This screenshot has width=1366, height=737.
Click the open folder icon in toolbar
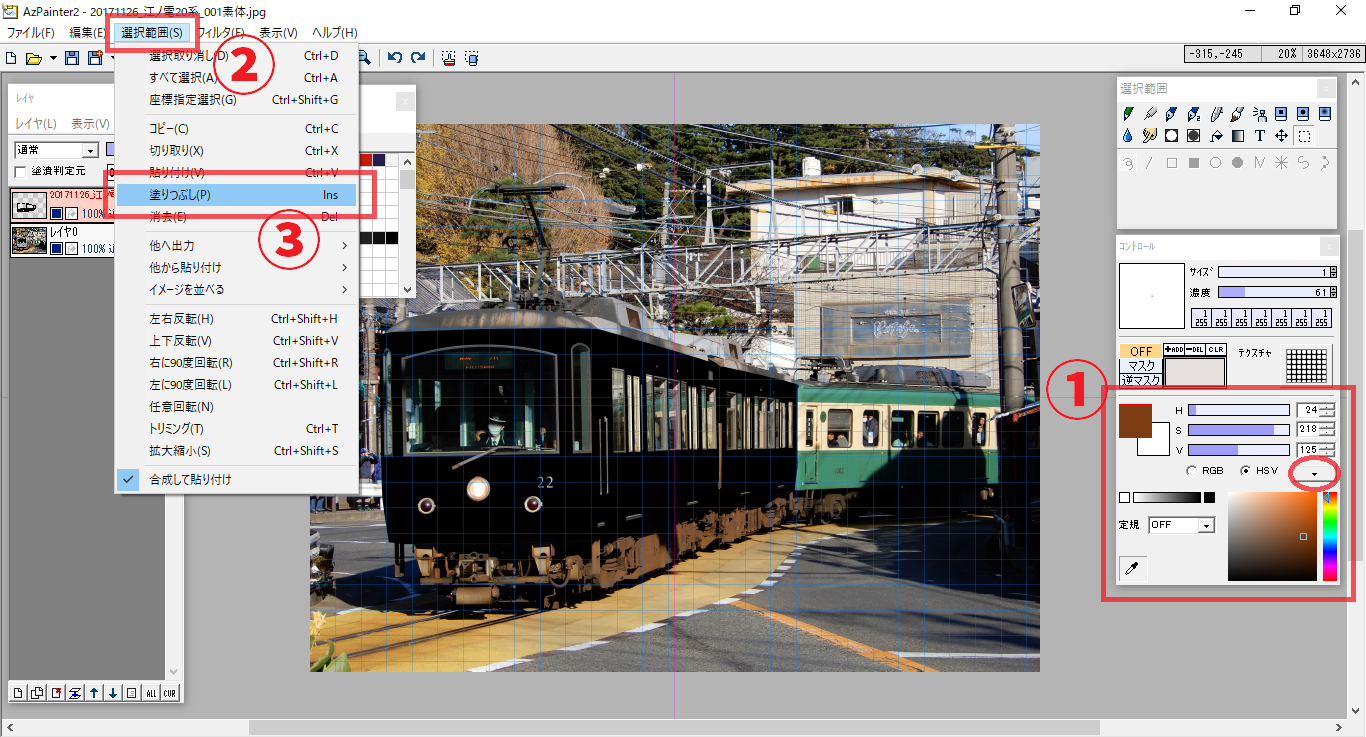tap(33, 59)
